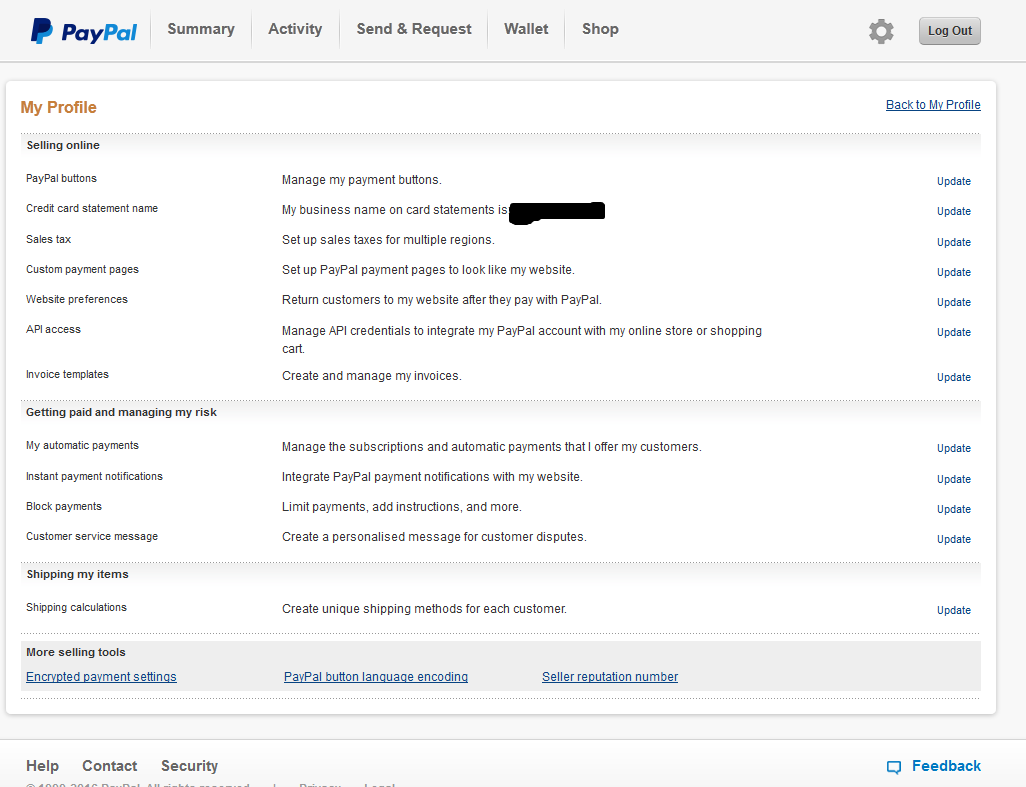This screenshot has height=787, width=1026.
Task: Follow the Back to My Profile link
Action: click(x=933, y=105)
